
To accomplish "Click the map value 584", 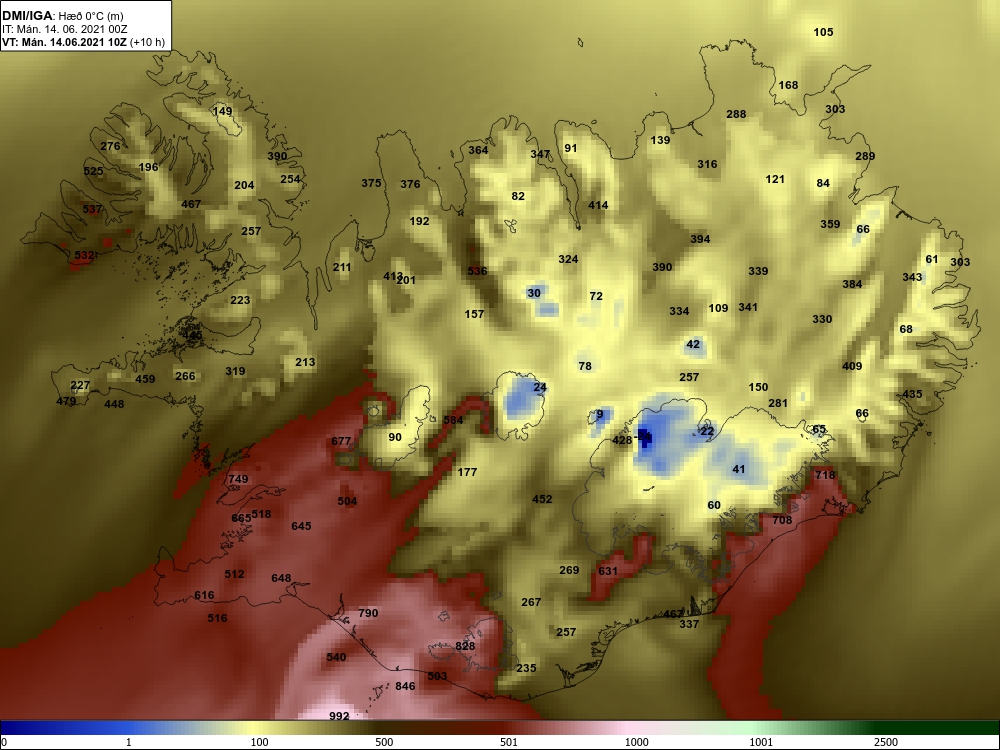I will tap(453, 420).
